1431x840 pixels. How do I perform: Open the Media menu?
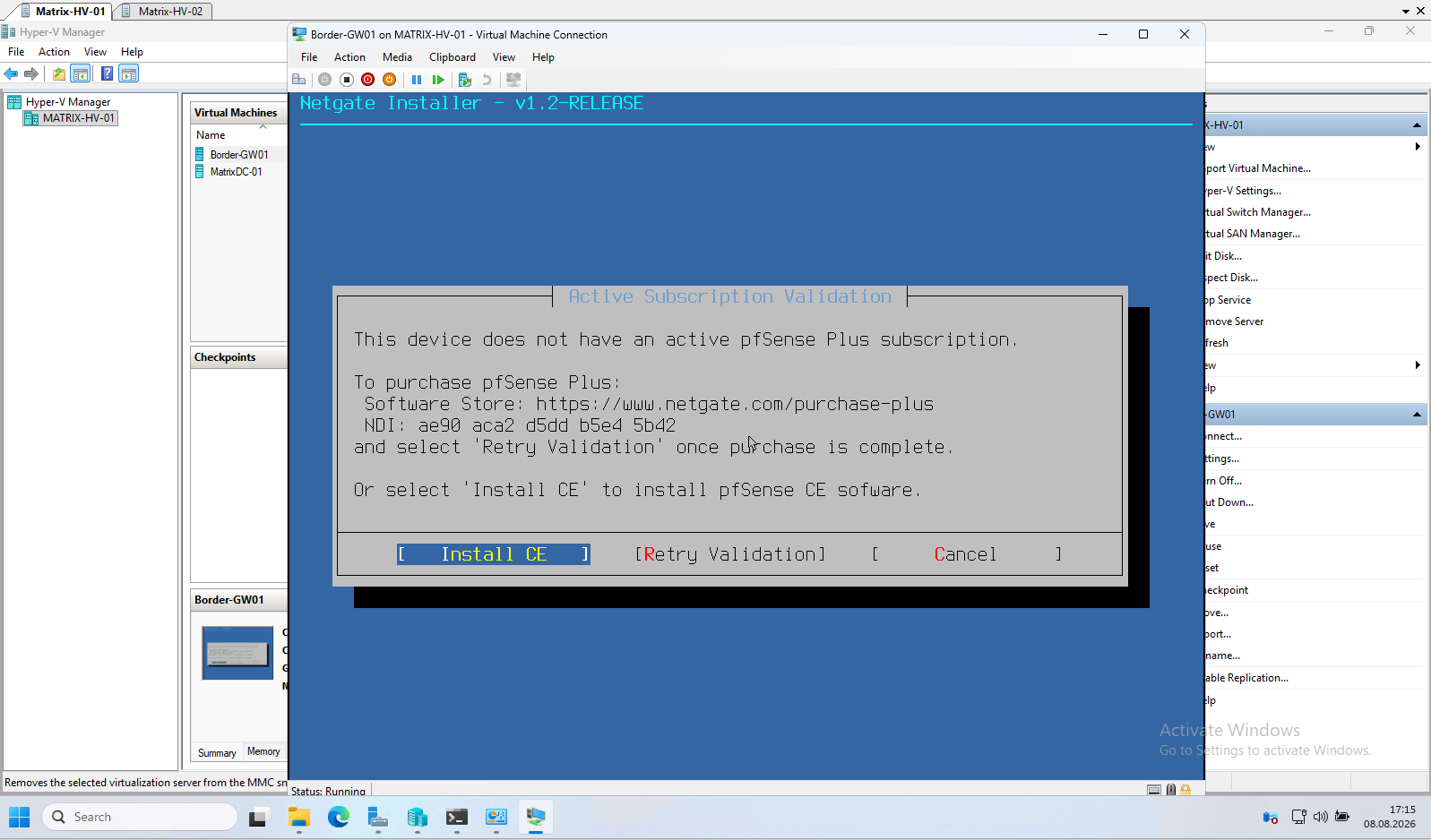pyautogui.click(x=397, y=57)
